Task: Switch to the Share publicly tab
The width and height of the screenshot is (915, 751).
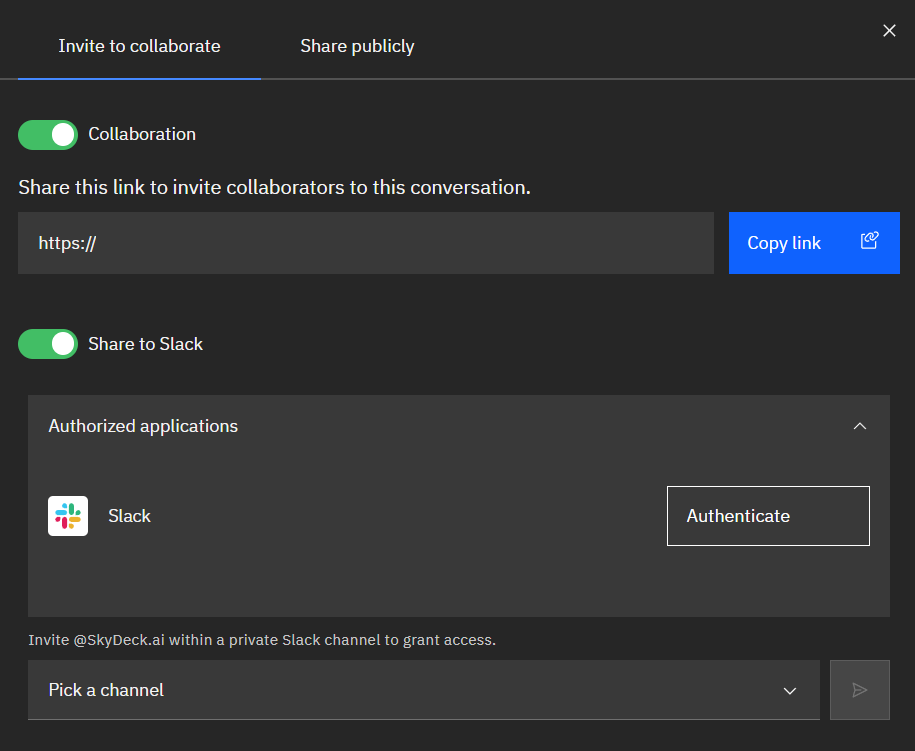Action: tap(357, 46)
